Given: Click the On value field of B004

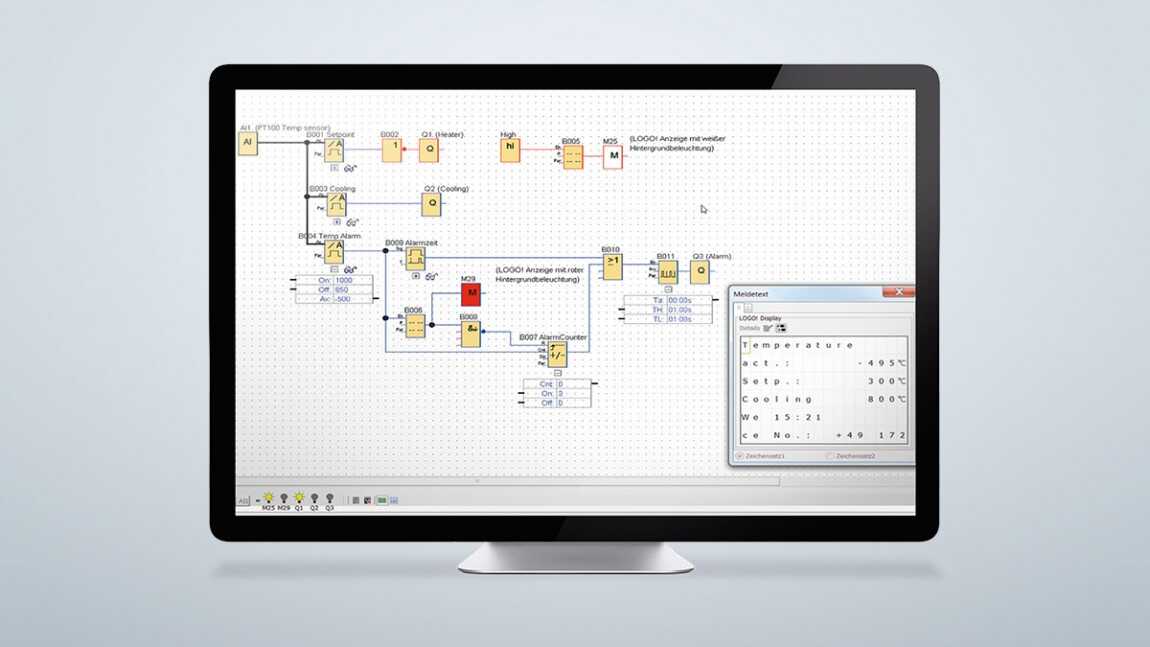Looking at the screenshot, I should (353, 280).
